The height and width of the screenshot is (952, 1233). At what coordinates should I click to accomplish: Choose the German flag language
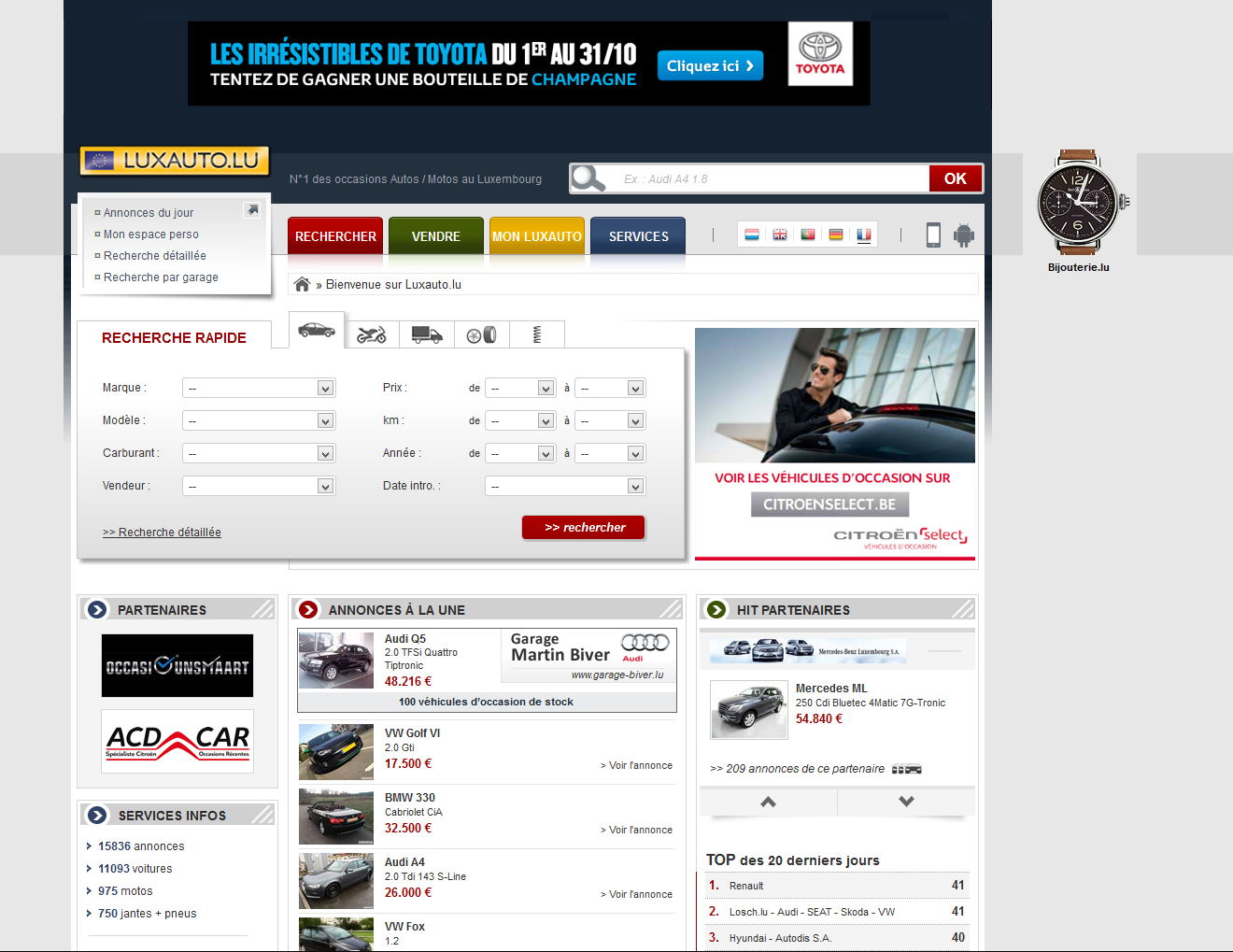(836, 234)
